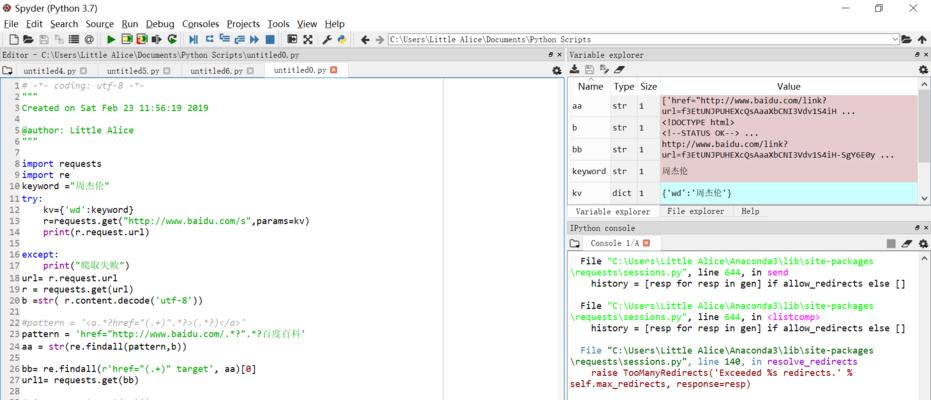Click the step return debug icon
This screenshot has height=400, width=931.
click(239, 40)
